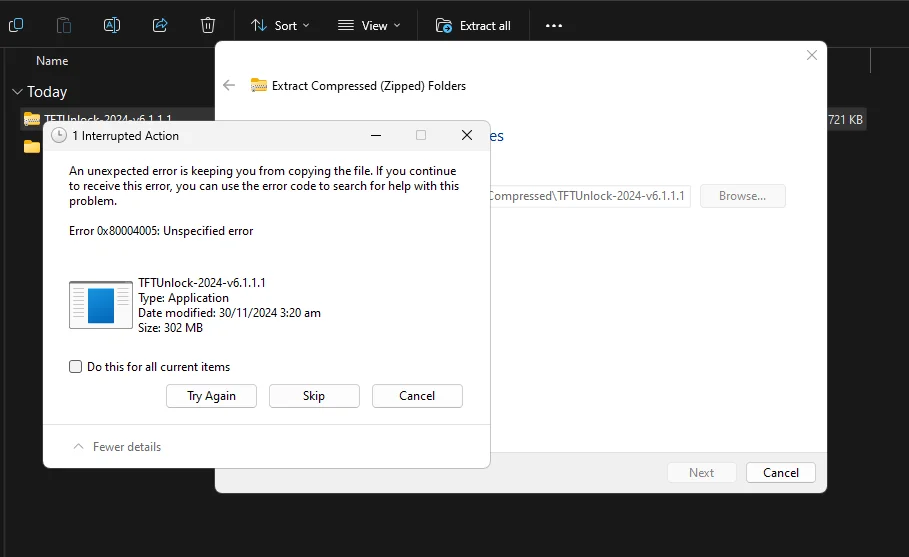Click the Skip button
909x557 pixels.
(x=314, y=396)
